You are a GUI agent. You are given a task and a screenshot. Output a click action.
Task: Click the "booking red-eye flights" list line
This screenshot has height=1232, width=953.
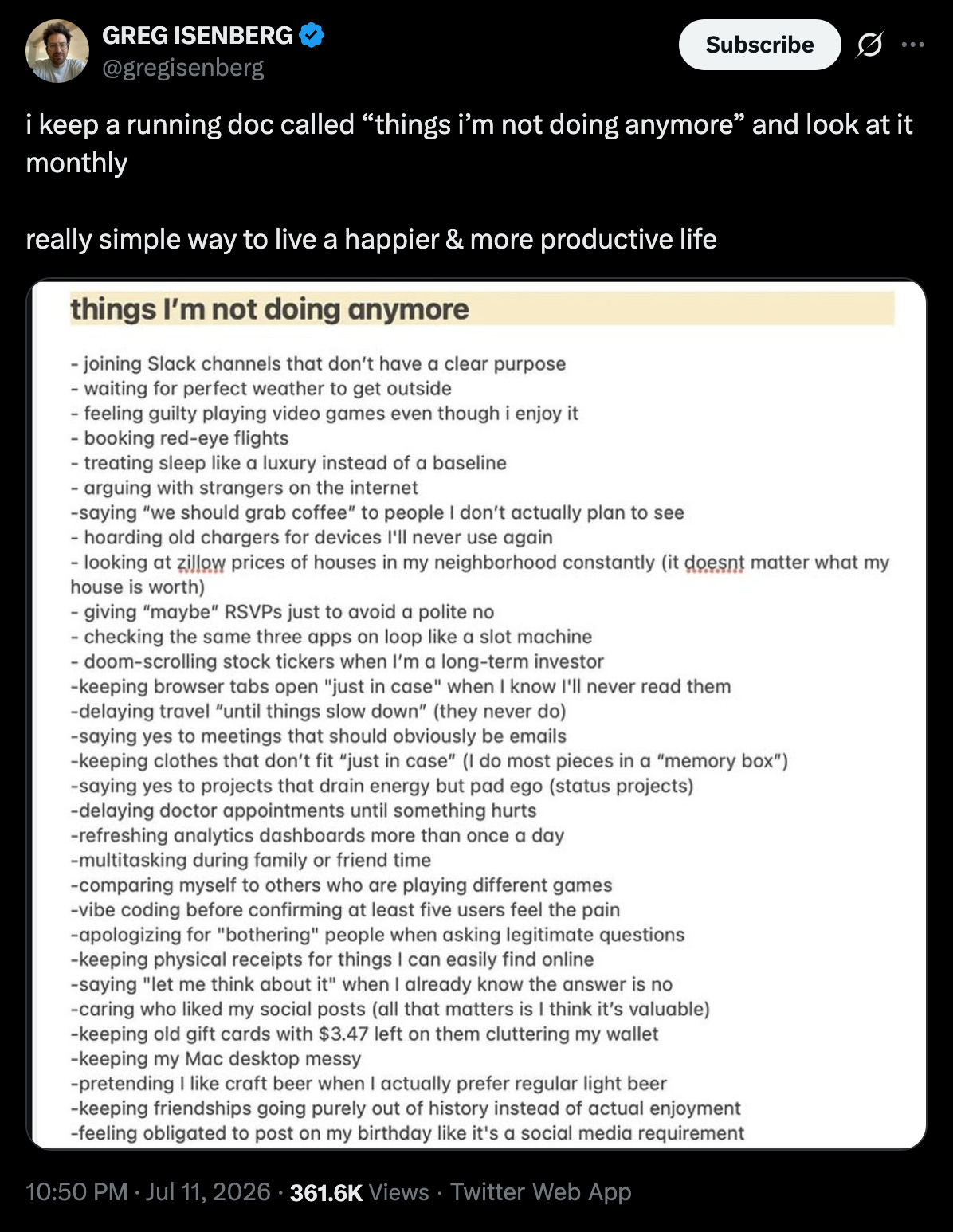click(x=179, y=438)
